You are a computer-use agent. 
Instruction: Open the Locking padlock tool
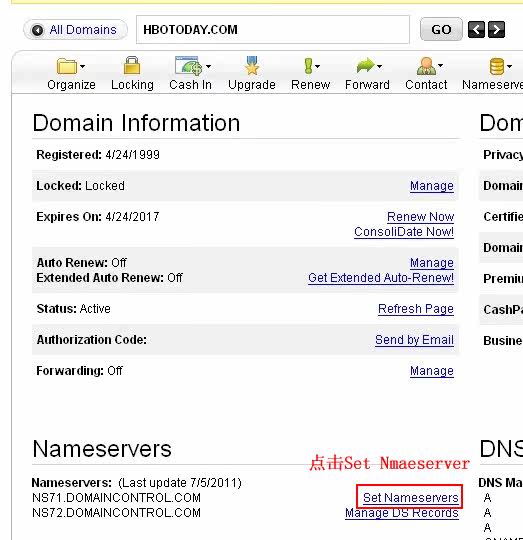(x=132, y=65)
